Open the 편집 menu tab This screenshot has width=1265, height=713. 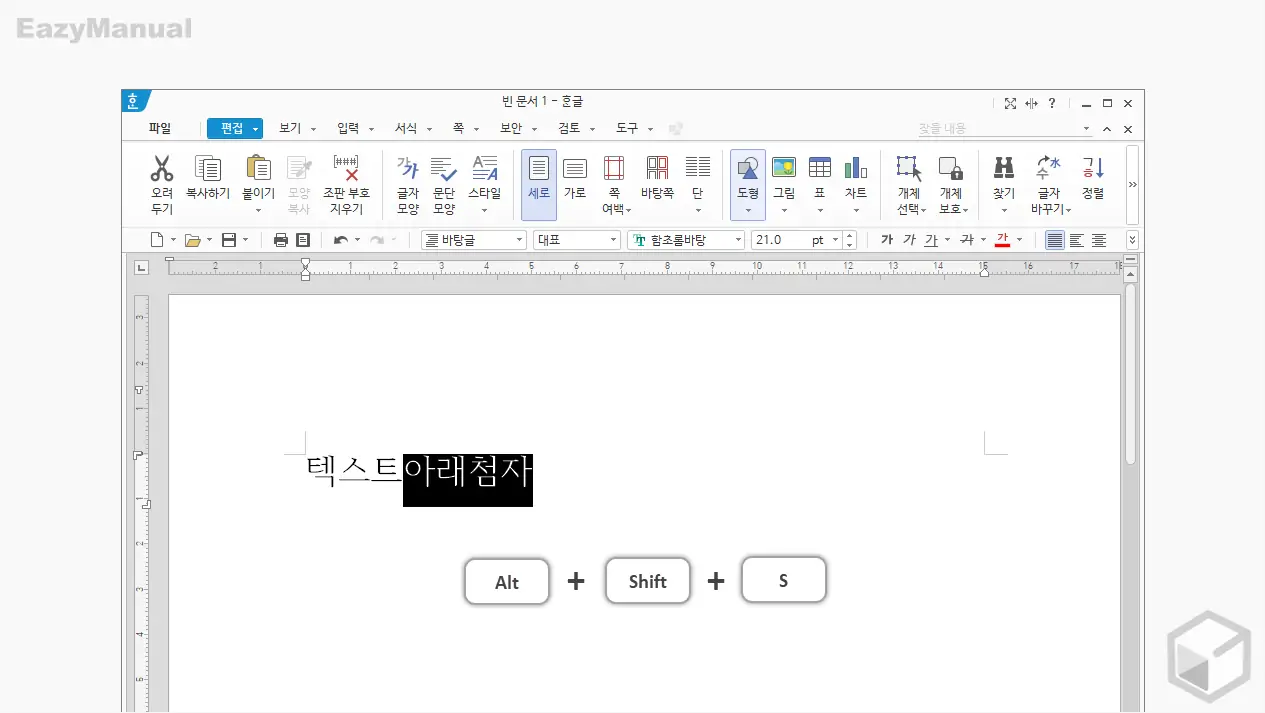coord(235,128)
